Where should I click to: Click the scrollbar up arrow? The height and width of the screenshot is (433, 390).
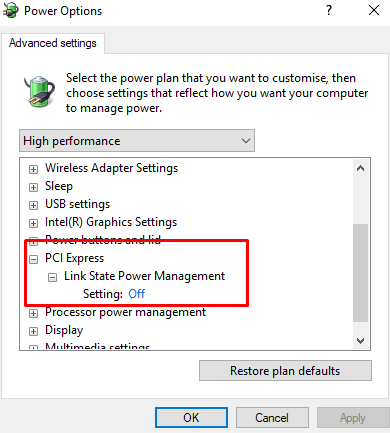click(360, 168)
